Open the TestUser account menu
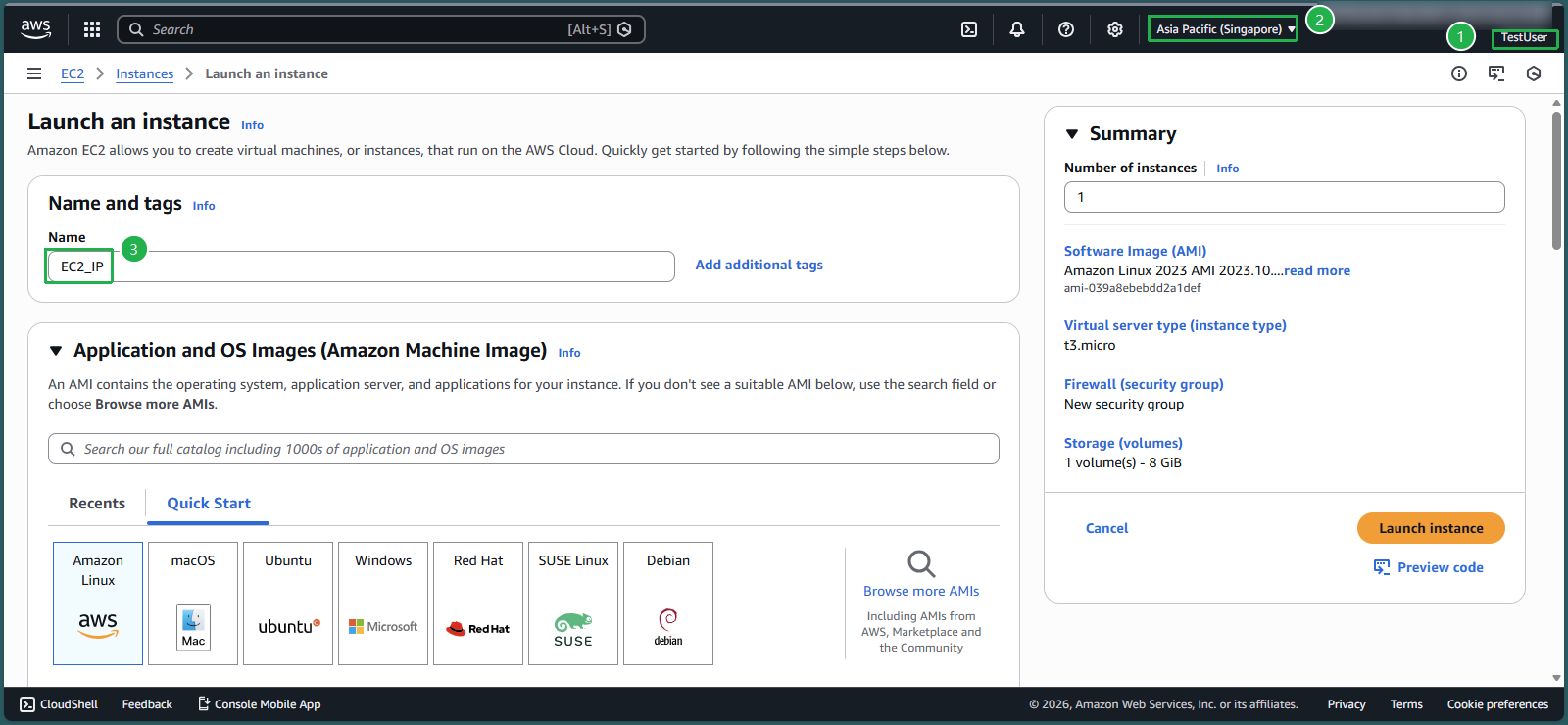 click(x=1524, y=38)
